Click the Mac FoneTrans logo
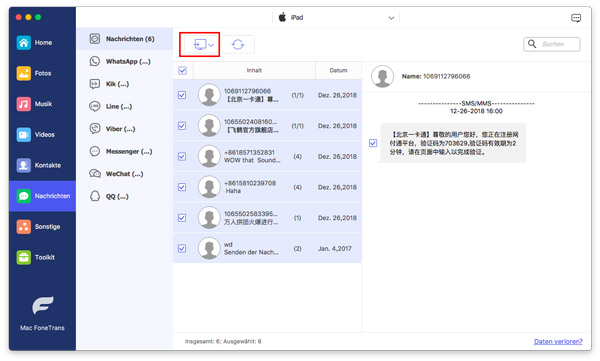 click(x=42, y=305)
